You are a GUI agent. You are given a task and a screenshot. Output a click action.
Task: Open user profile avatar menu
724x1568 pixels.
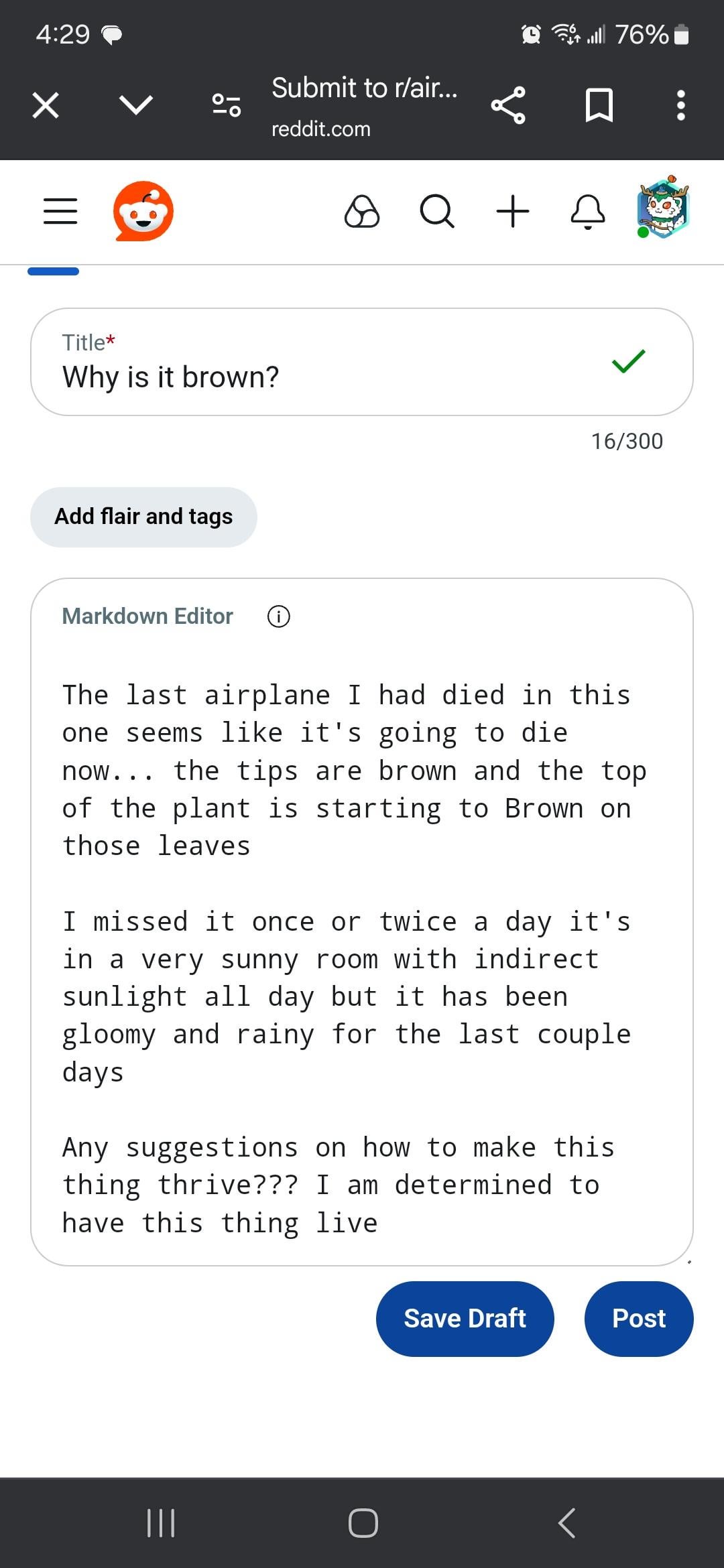pos(663,208)
